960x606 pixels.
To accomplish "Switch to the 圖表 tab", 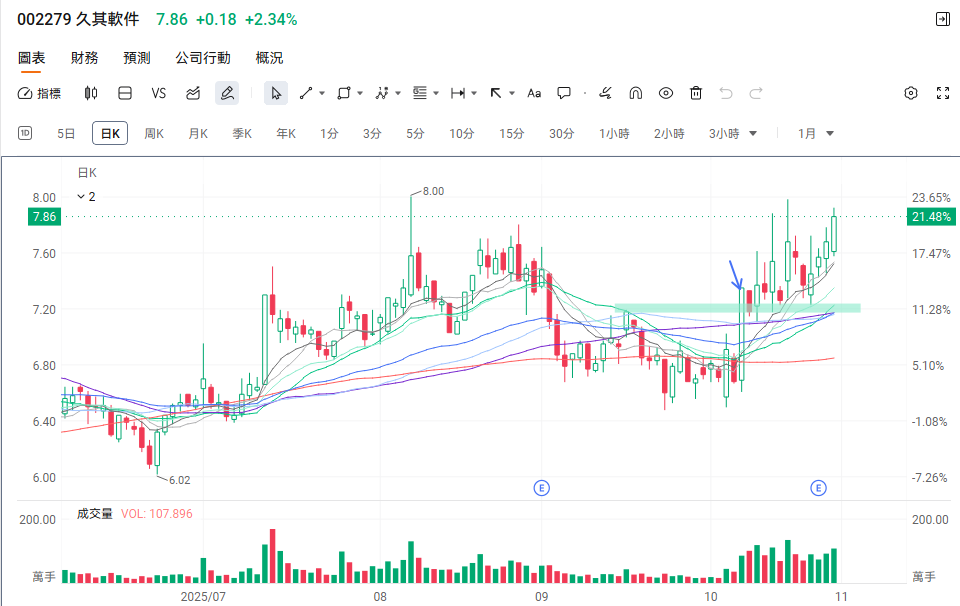I will click(x=31, y=58).
